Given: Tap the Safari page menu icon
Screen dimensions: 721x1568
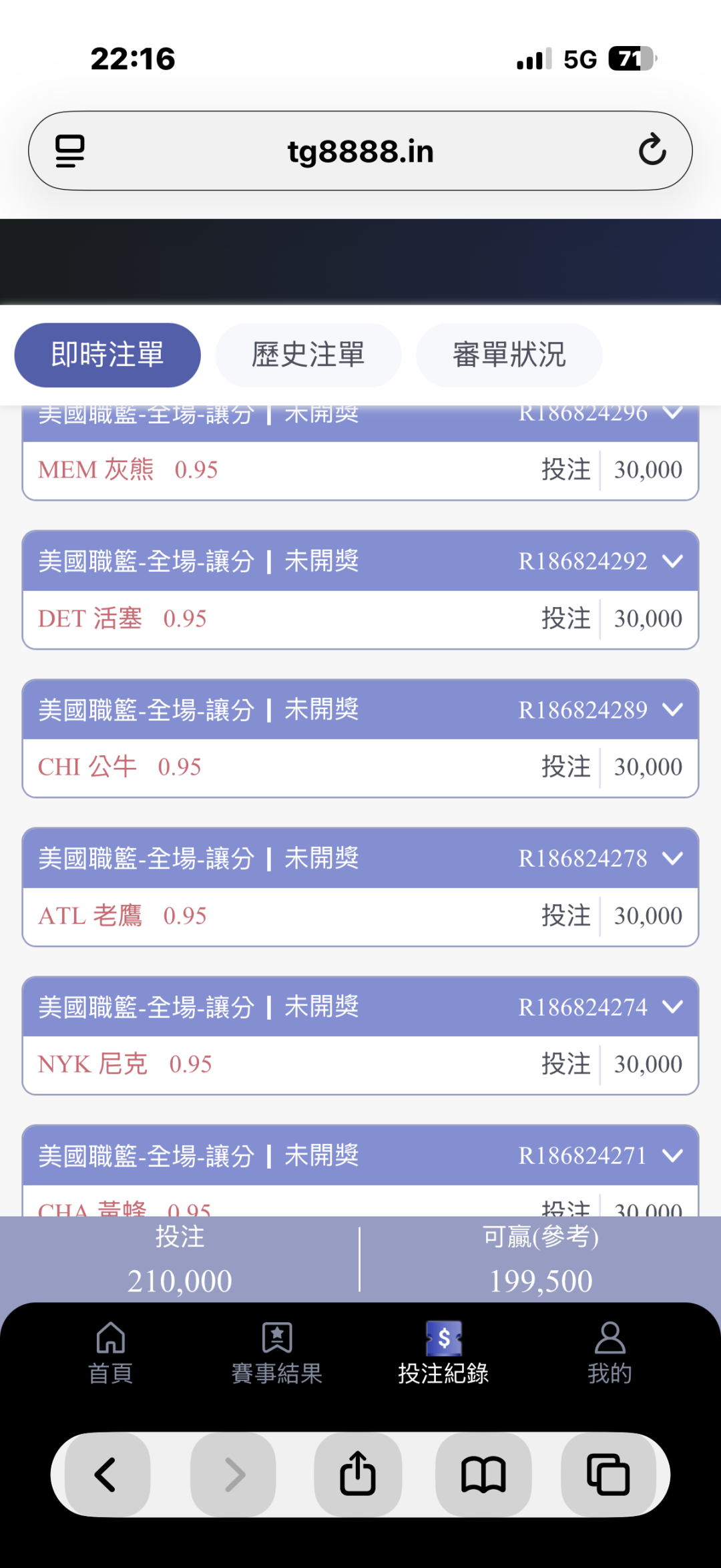Looking at the screenshot, I should 69,151.
